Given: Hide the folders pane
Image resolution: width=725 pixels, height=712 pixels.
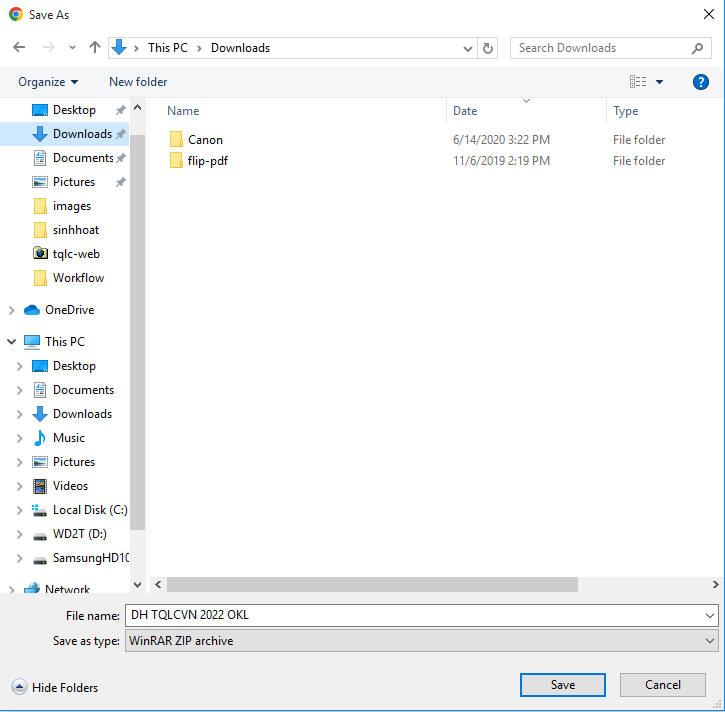Looking at the screenshot, I should tap(55, 687).
